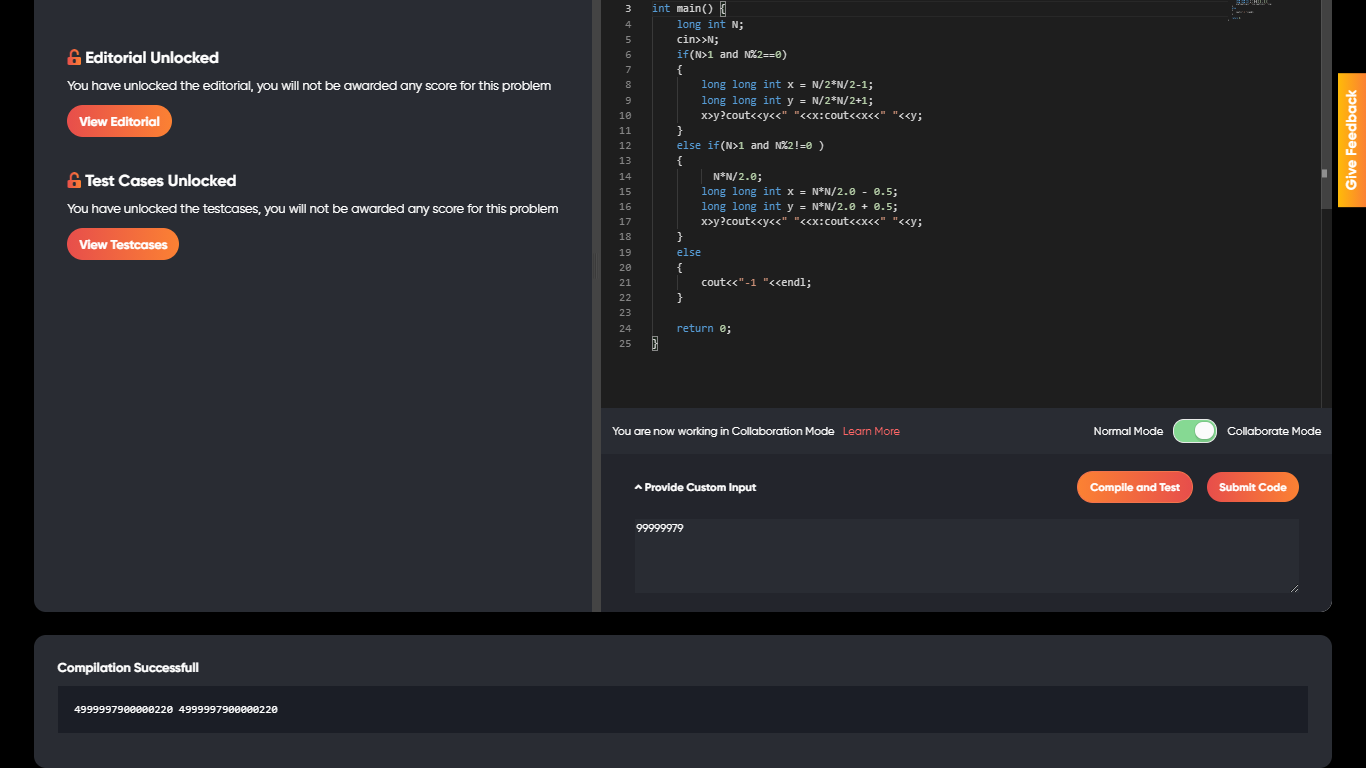The height and width of the screenshot is (768, 1366).
Task: Click the Test Cases Unlocked padlock icon
Action: click(74, 181)
